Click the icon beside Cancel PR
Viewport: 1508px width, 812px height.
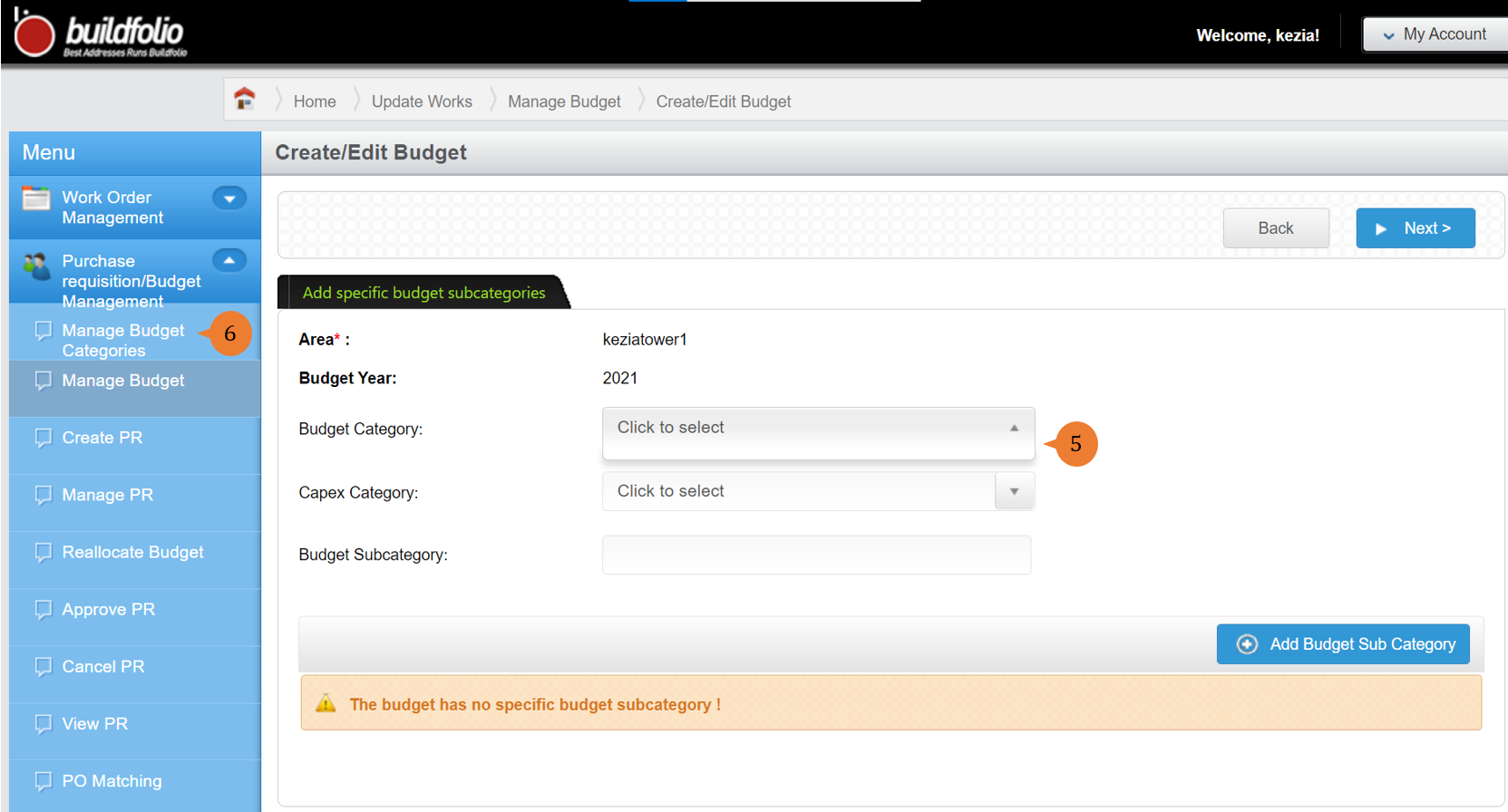pyautogui.click(x=43, y=667)
